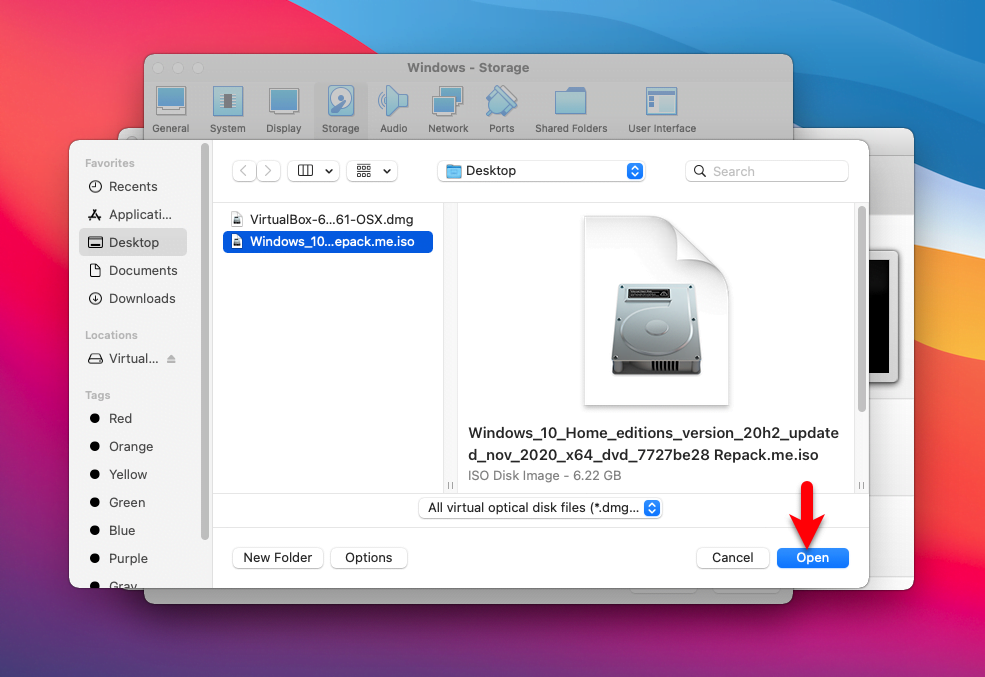The width and height of the screenshot is (985, 677).
Task: Click the Downloads arrow icon in sidebar
Action: pos(95,299)
